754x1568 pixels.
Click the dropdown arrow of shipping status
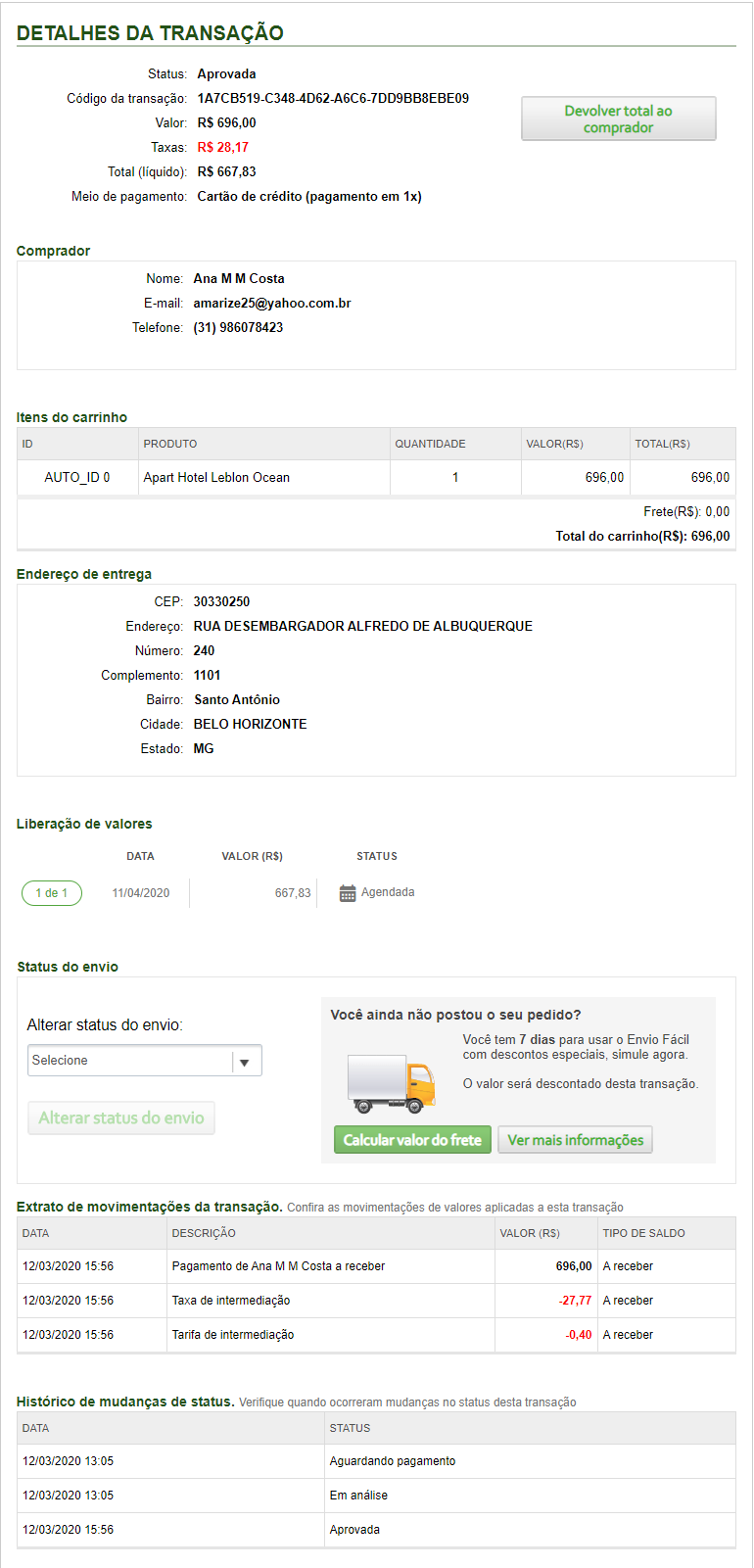tap(245, 1062)
